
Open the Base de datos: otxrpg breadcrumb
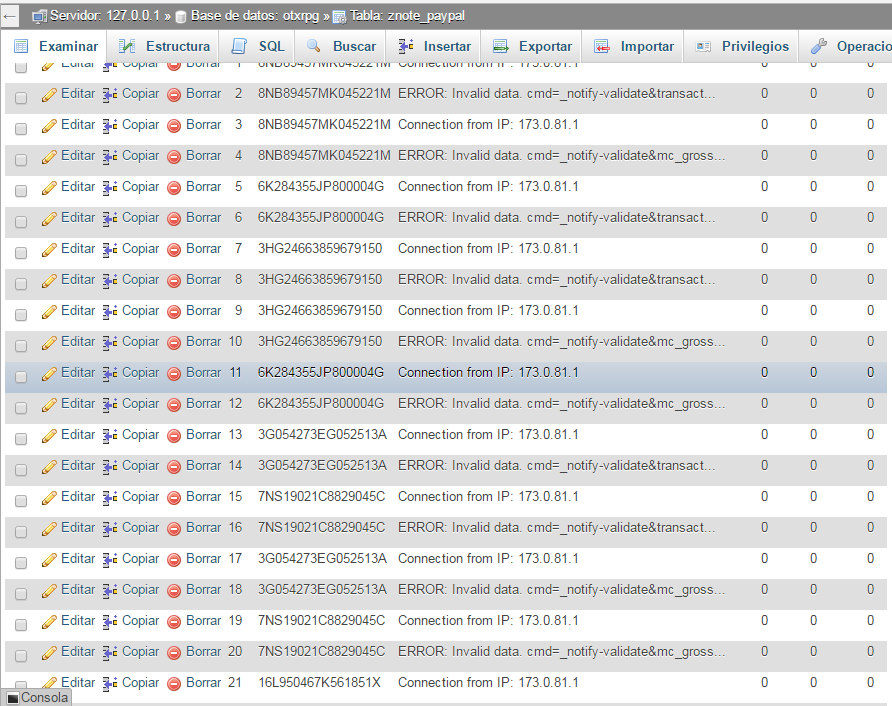[x=255, y=16]
